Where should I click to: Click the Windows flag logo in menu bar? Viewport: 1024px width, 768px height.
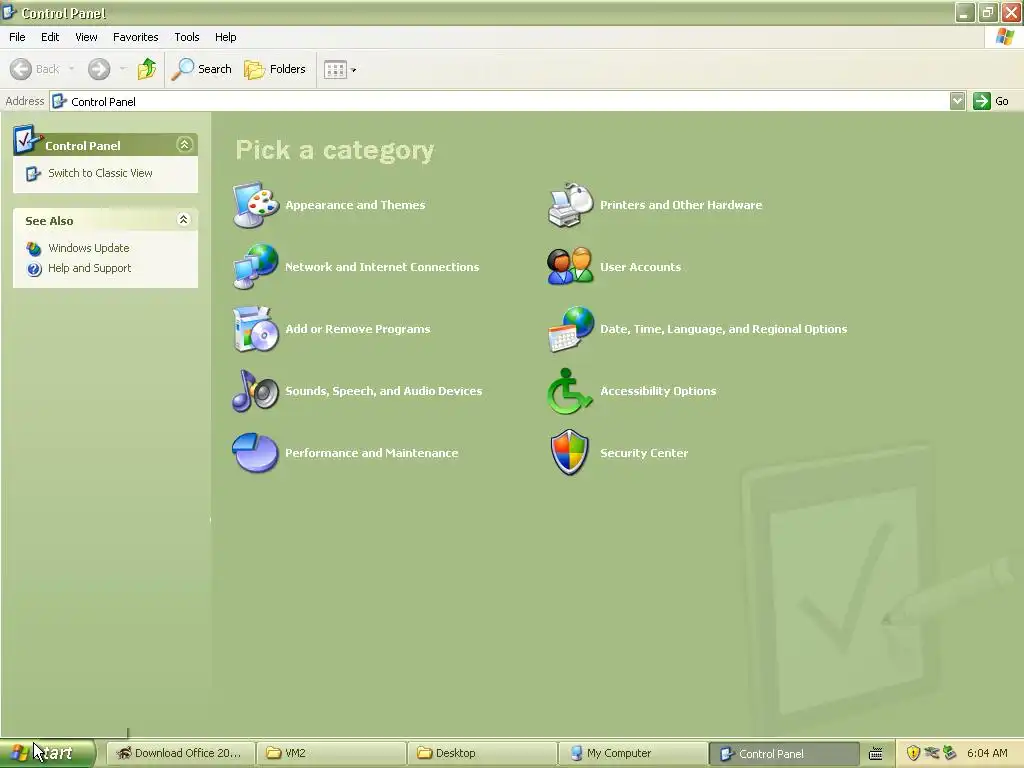(x=1004, y=37)
